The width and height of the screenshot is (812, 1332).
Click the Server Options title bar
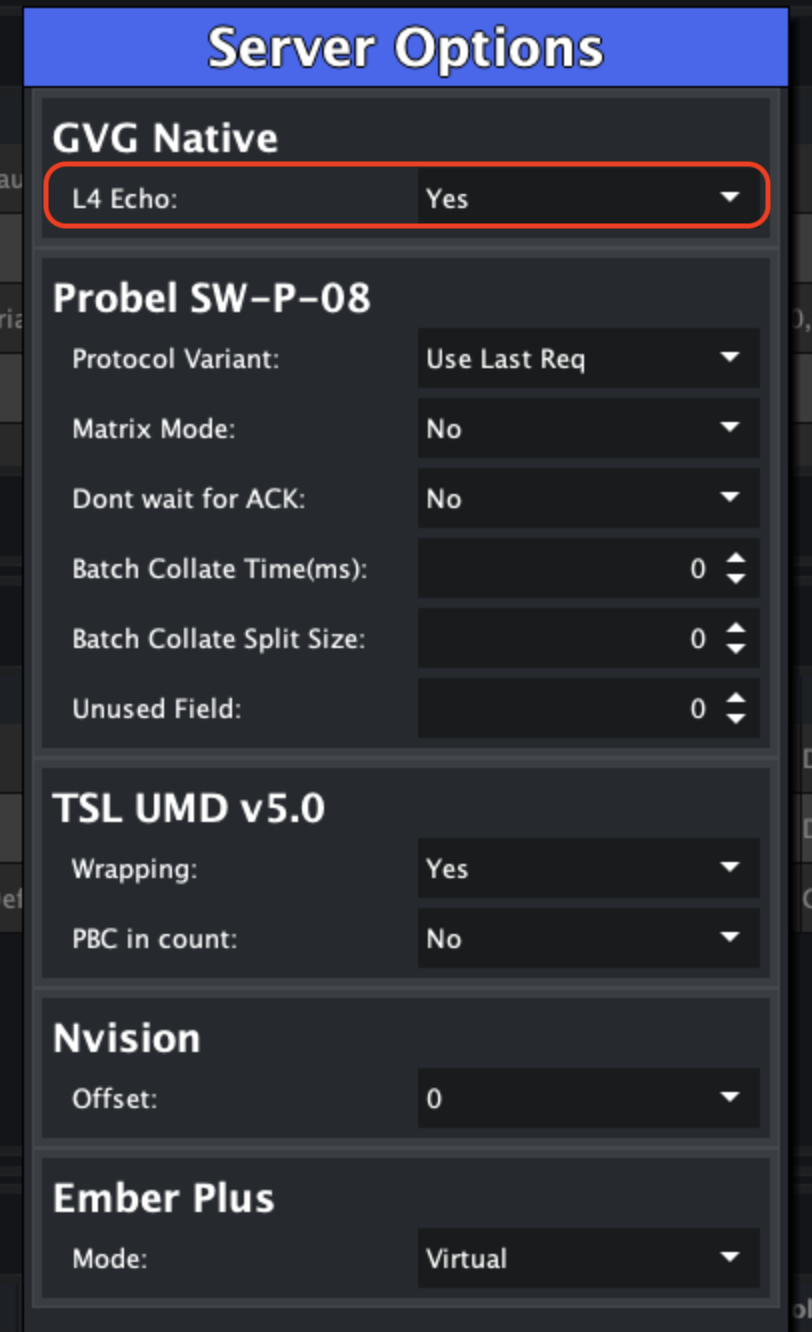coord(406,46)
